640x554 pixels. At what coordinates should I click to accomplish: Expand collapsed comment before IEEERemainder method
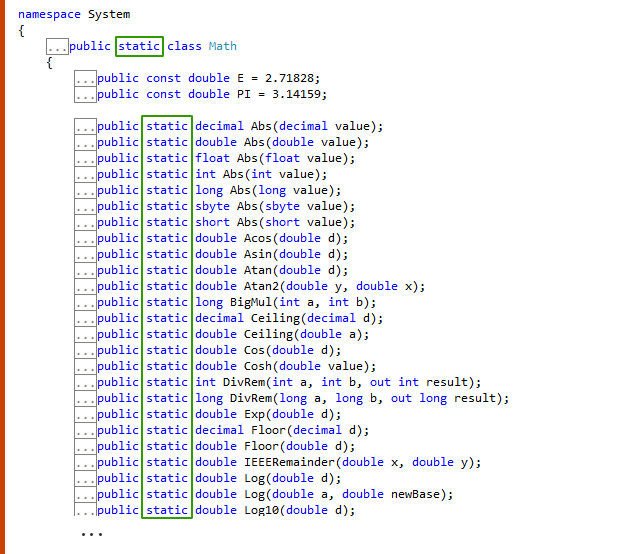coord(85,463)
